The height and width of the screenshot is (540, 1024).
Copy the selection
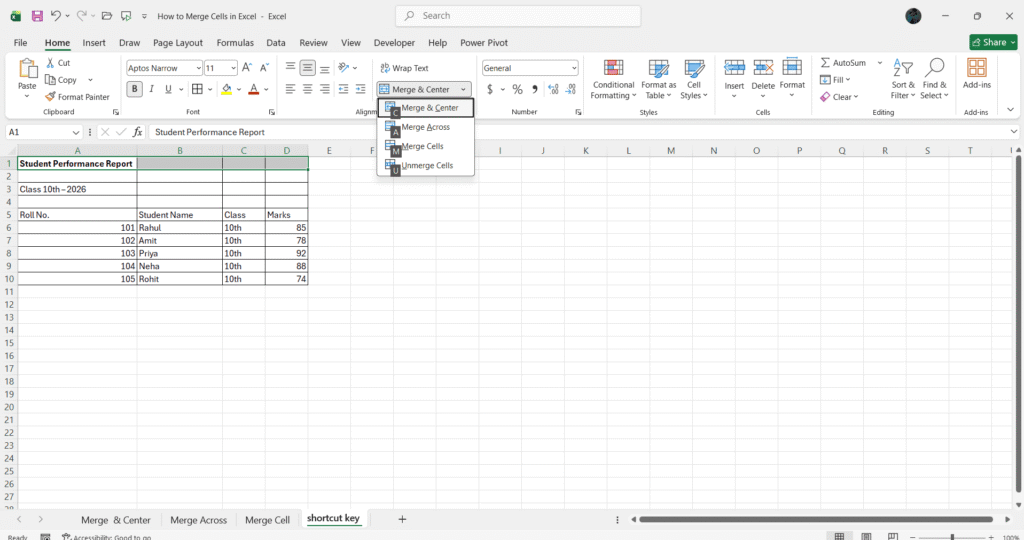click(61, 80)
